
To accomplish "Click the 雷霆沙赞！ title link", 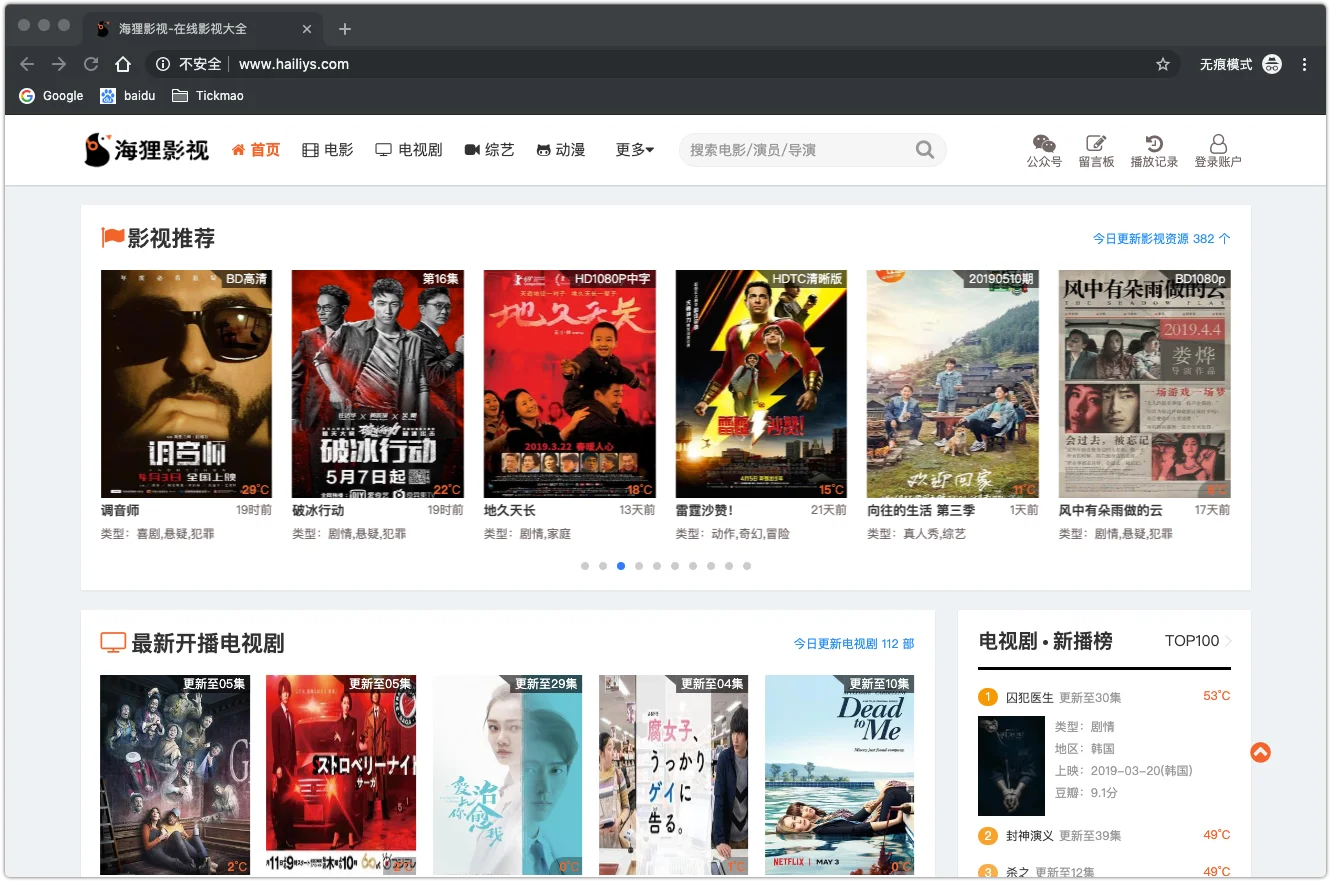I will pos(705,510).
